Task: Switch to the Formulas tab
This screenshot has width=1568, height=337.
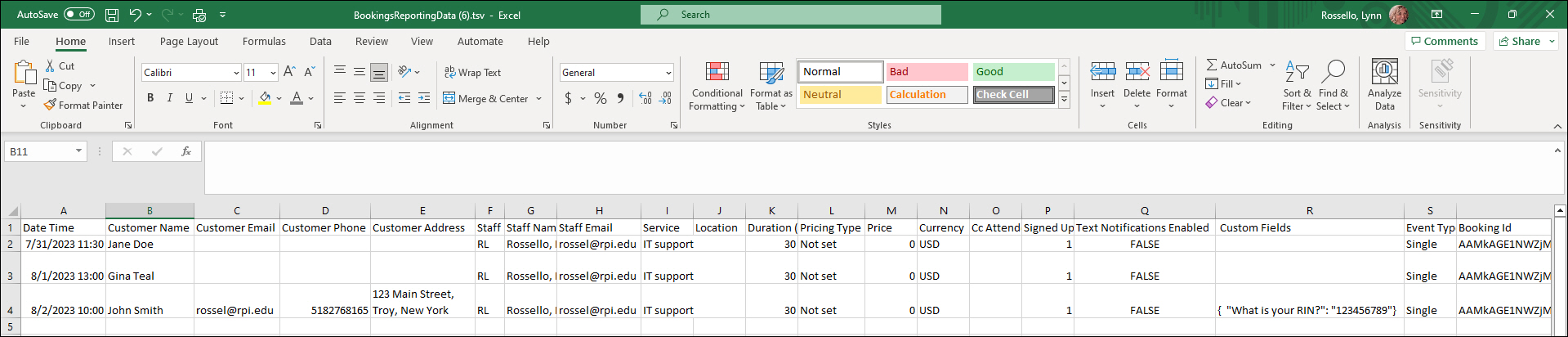Action: [x=264, y=41]
